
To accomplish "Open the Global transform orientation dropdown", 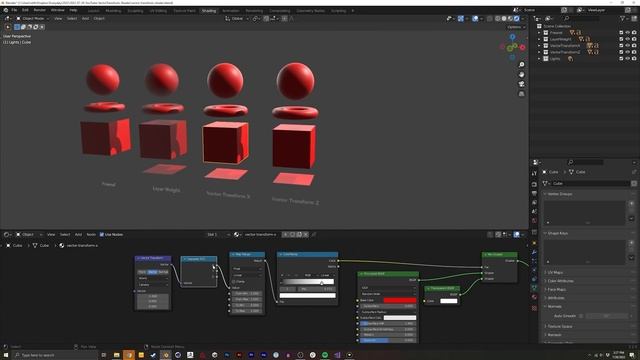I will (x=237, y=18).
